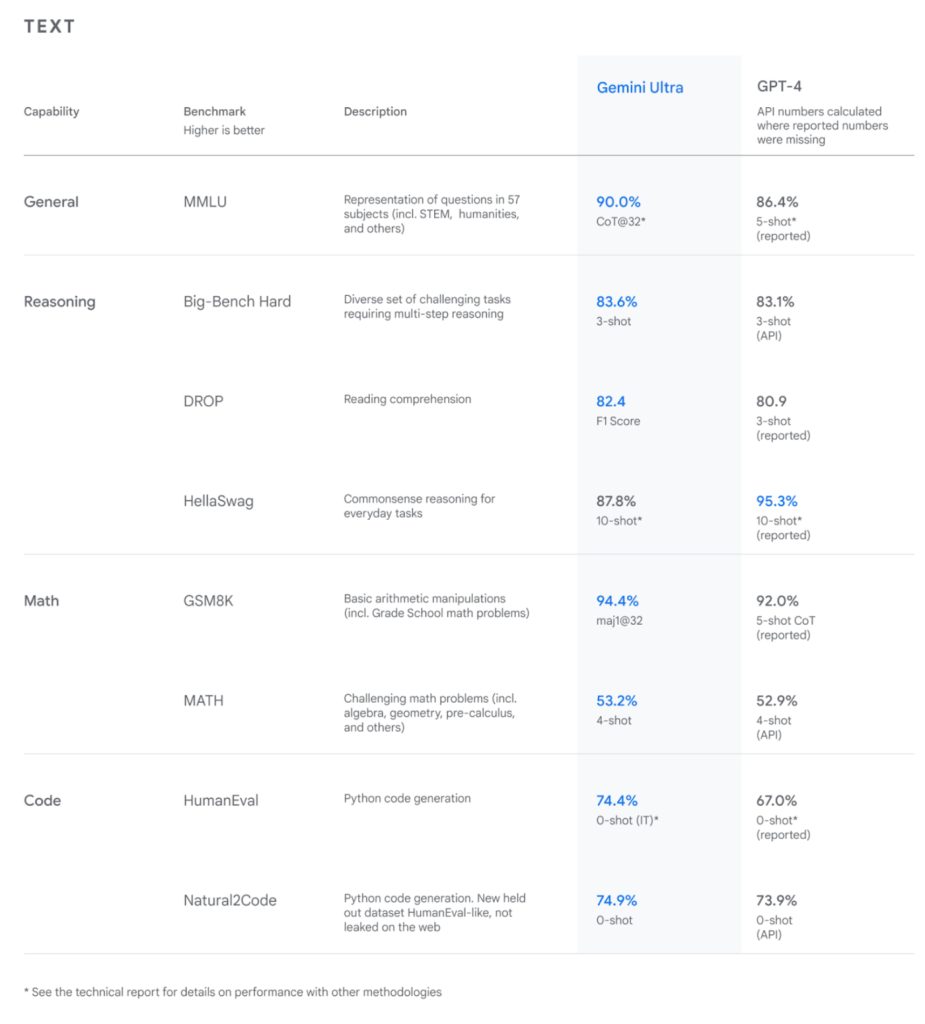Click Gemini Ultra's 90.0% MMLU score
Viewport: 925px width, 1024px height.
pos(617,202)
